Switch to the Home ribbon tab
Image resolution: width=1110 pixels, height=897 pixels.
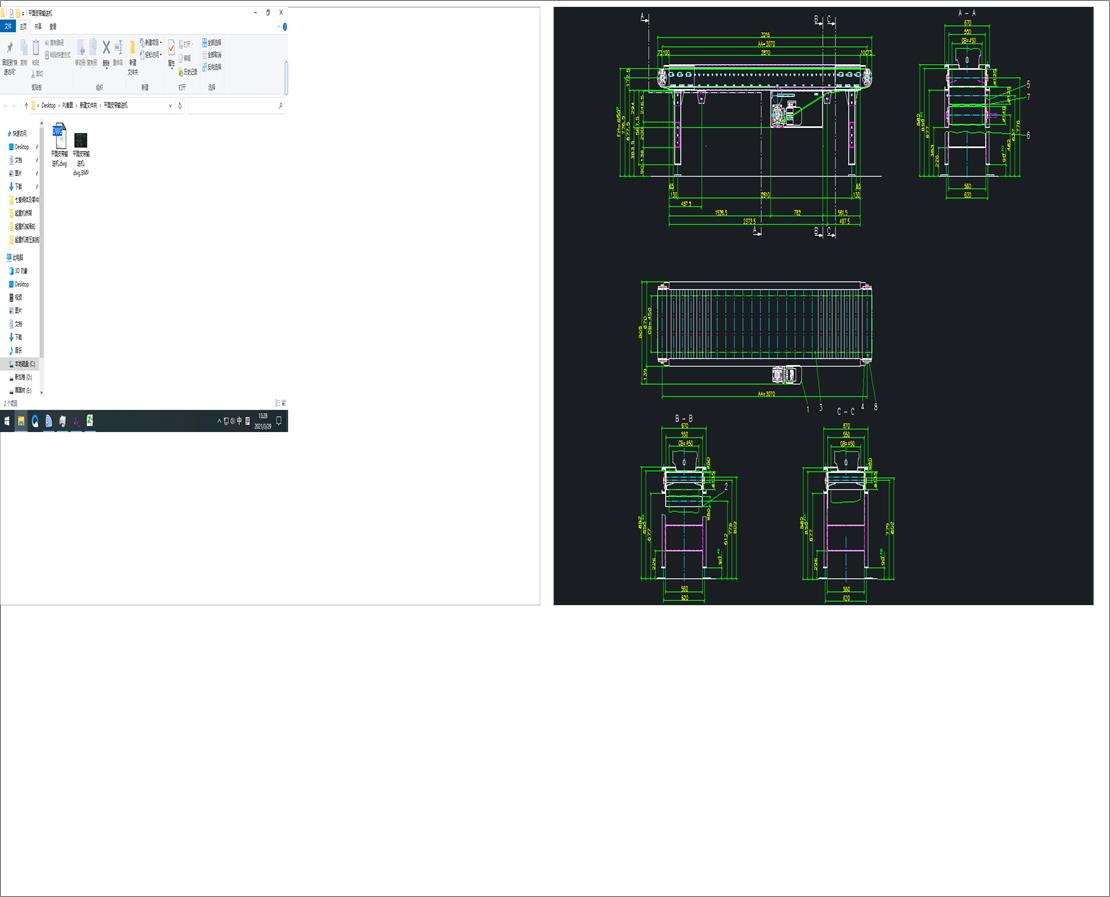[x=23, y=26]
